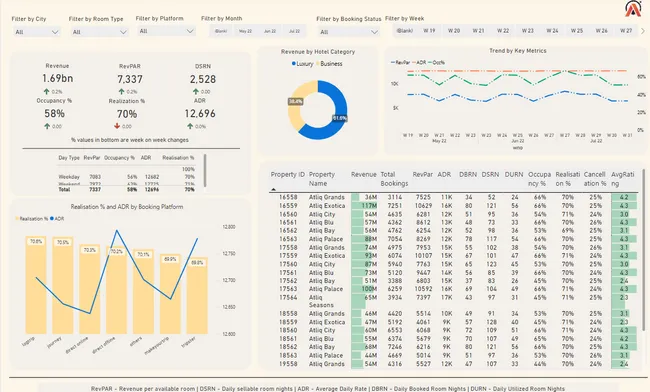The image size is (650, 392).
Task: Select the logtrip bar in platform chart
Action: pyautogui.click(x=36, y=285)
